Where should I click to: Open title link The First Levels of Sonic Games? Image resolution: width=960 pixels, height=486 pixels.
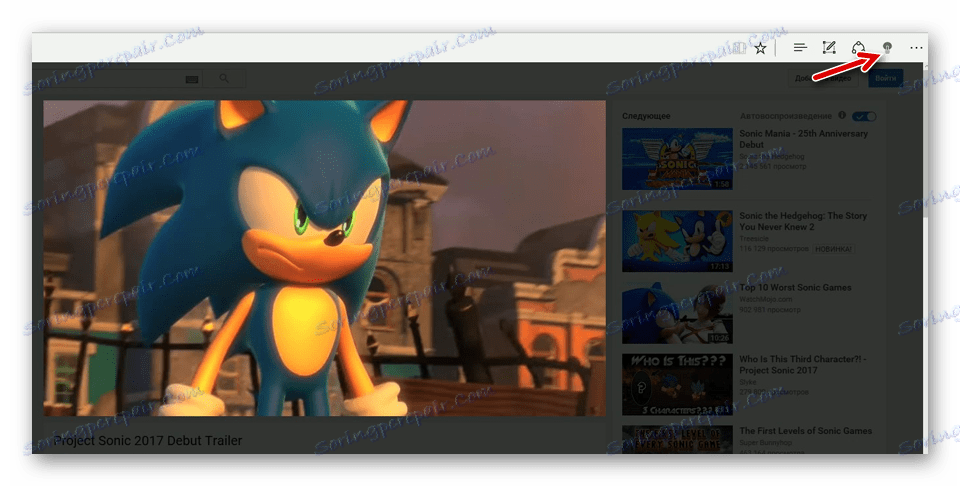(805, 431)
